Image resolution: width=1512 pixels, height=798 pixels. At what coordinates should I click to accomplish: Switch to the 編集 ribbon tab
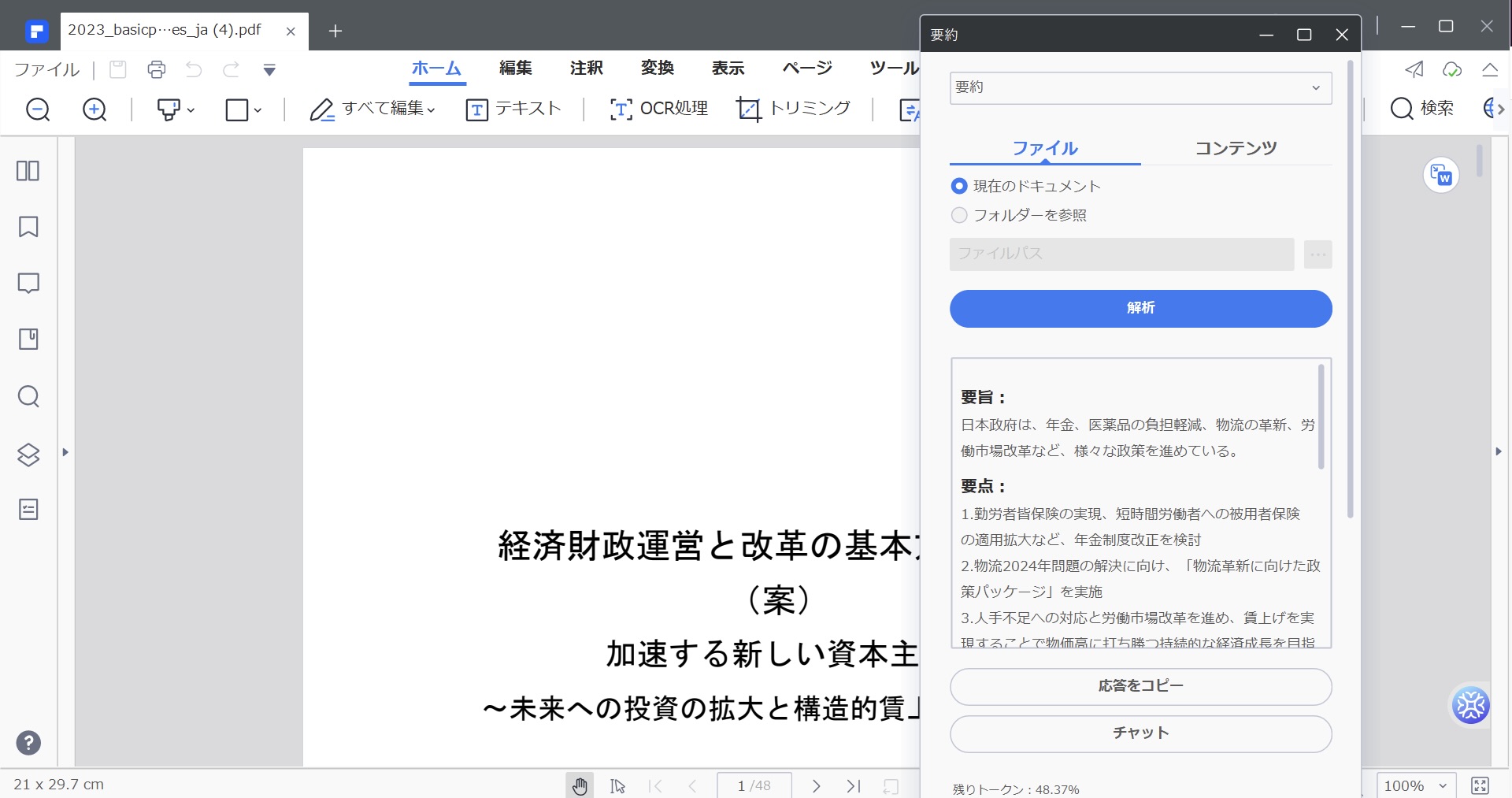(x=516, y=68)
